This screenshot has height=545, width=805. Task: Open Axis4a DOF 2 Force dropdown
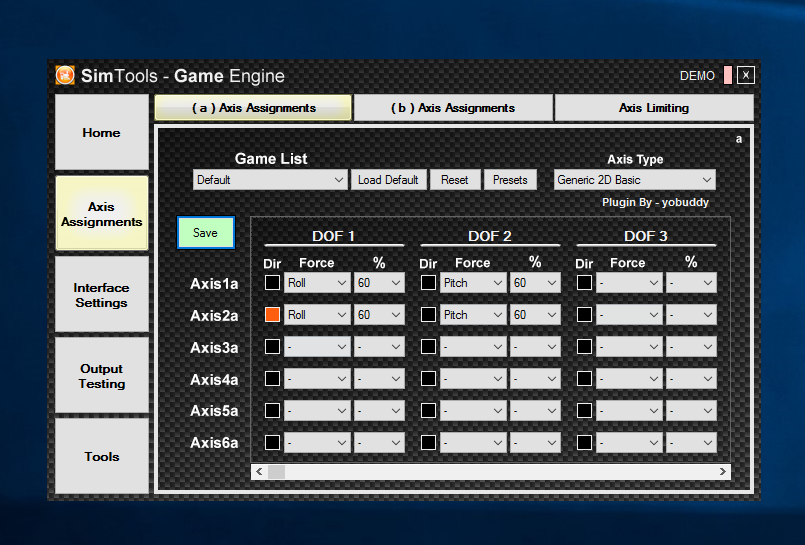[x=473, y=379]
